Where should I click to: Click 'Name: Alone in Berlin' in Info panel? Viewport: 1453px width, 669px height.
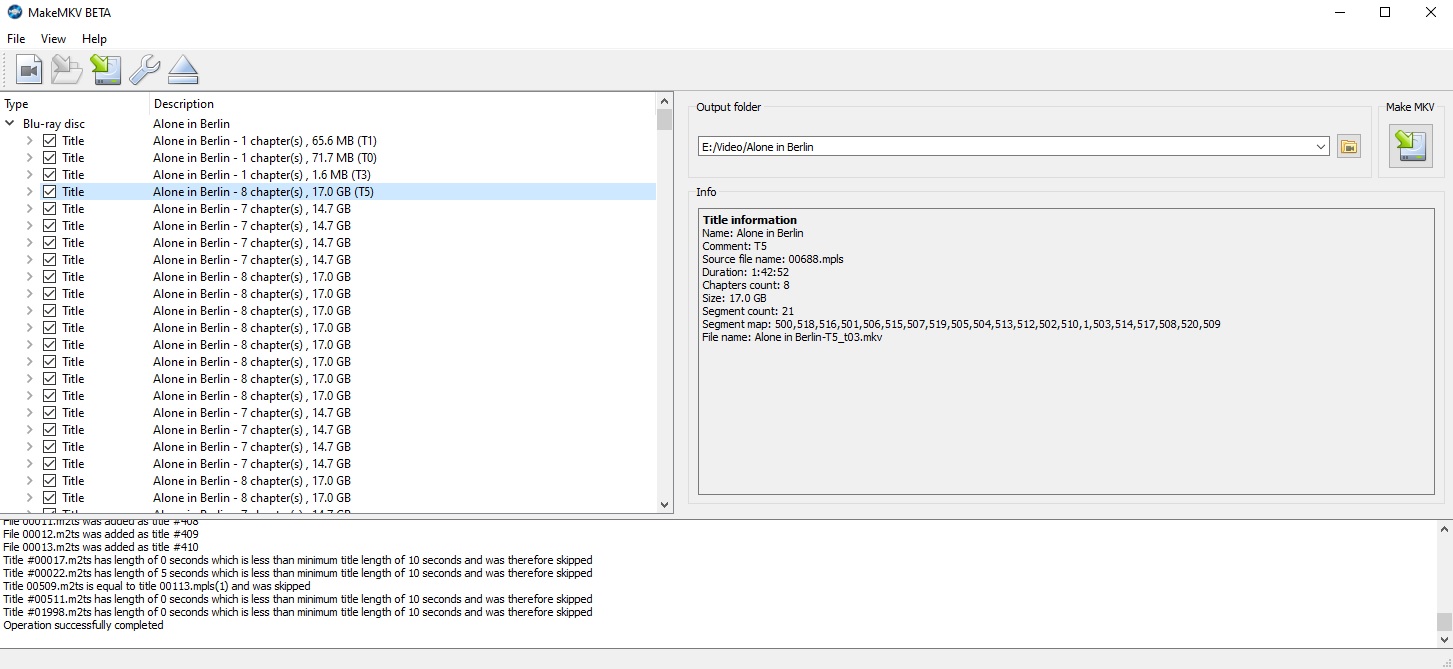(x=753, y=233)
